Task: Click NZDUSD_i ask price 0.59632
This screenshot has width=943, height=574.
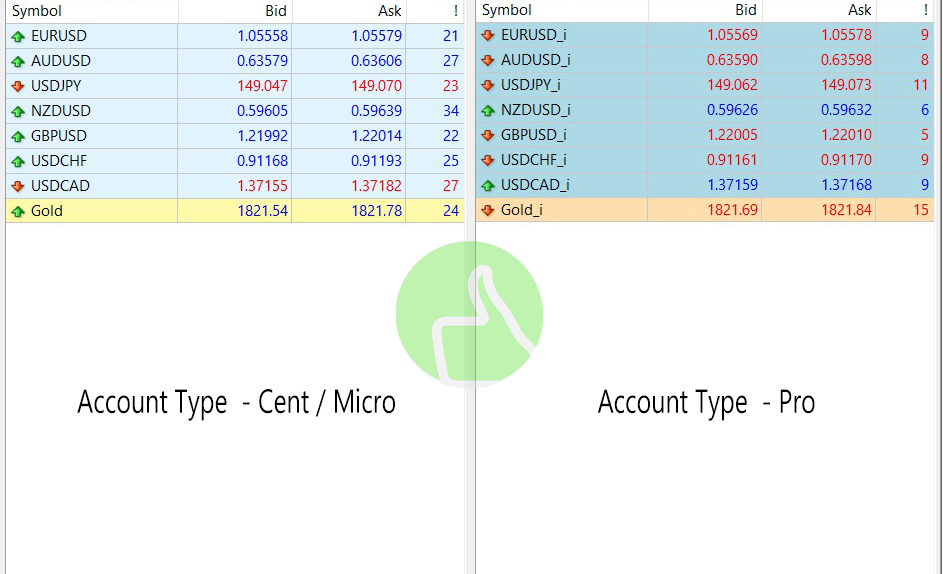Action: coord(846,110)
